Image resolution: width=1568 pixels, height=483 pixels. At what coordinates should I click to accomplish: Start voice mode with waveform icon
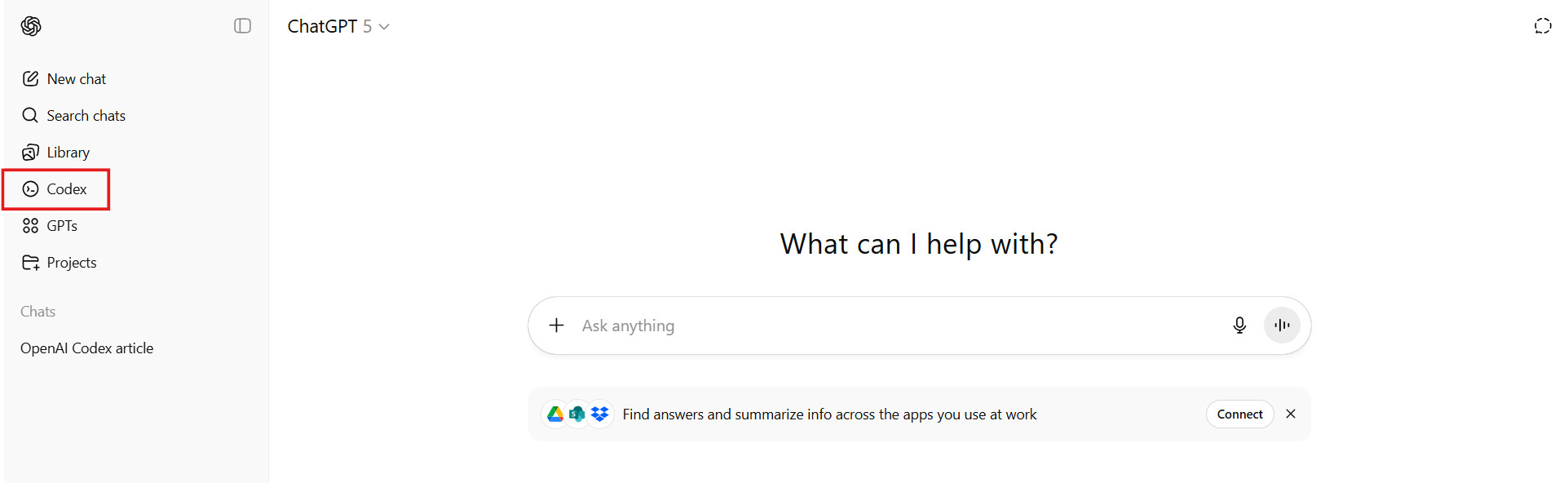tap(1282, 326)
